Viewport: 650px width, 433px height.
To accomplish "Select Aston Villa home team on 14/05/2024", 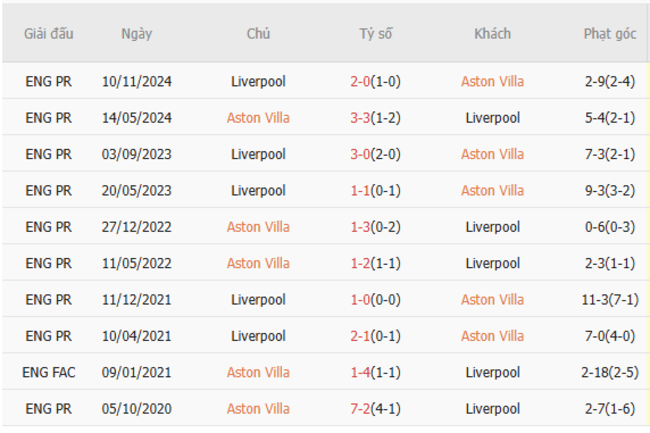I will point(258,118).
